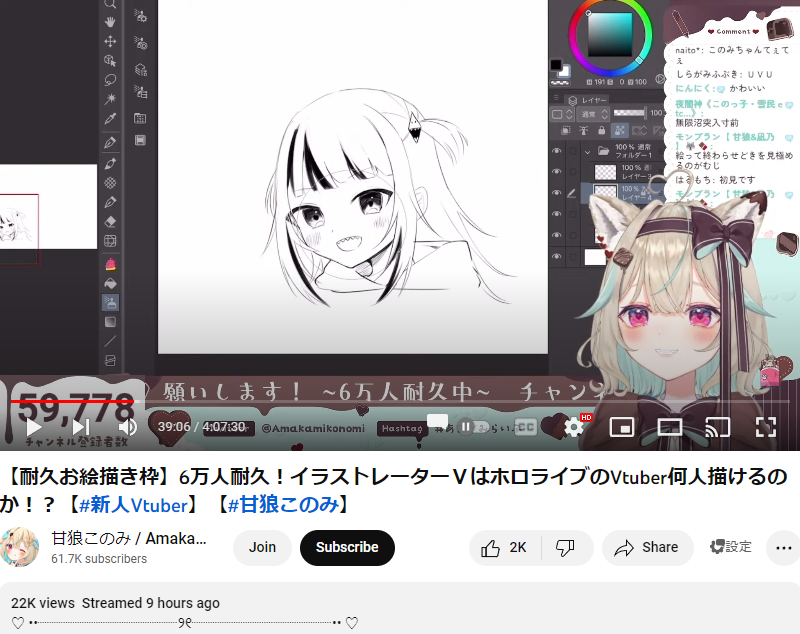Play the video with the play button
800x634 pixels.
tap(34, 427)
